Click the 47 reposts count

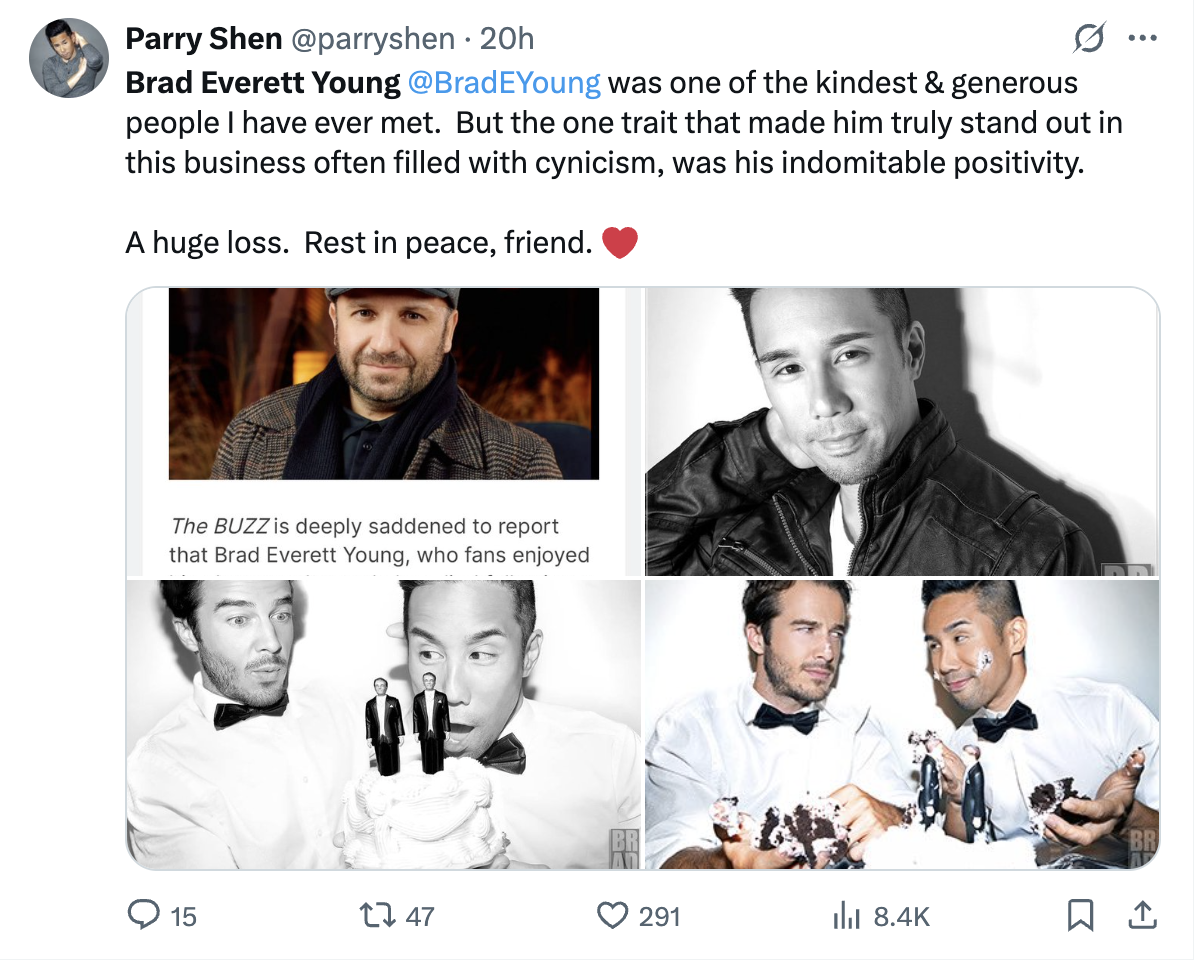point(419,915)
